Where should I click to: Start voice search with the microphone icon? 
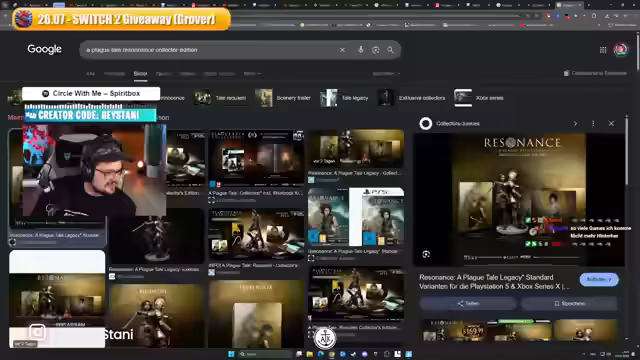(x=360, y=50)
